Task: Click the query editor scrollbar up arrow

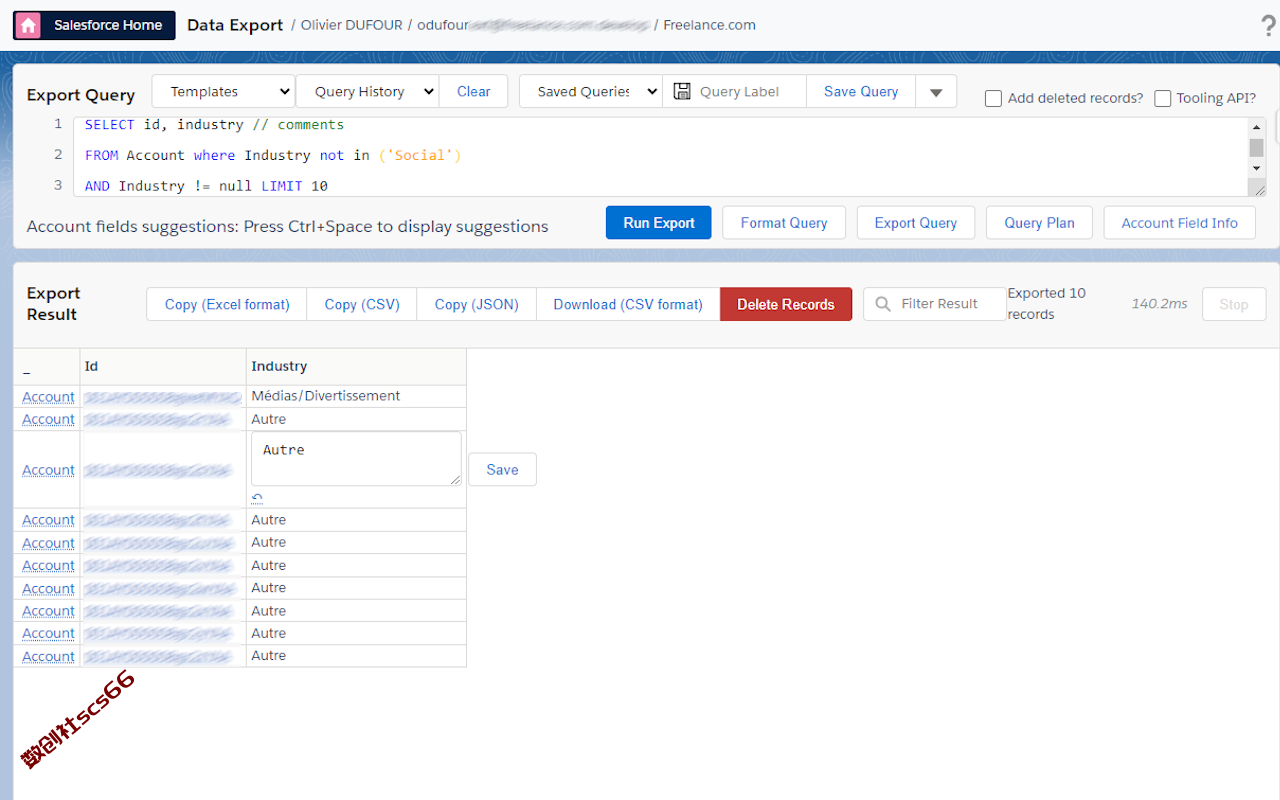Action: coord(1257,126)
